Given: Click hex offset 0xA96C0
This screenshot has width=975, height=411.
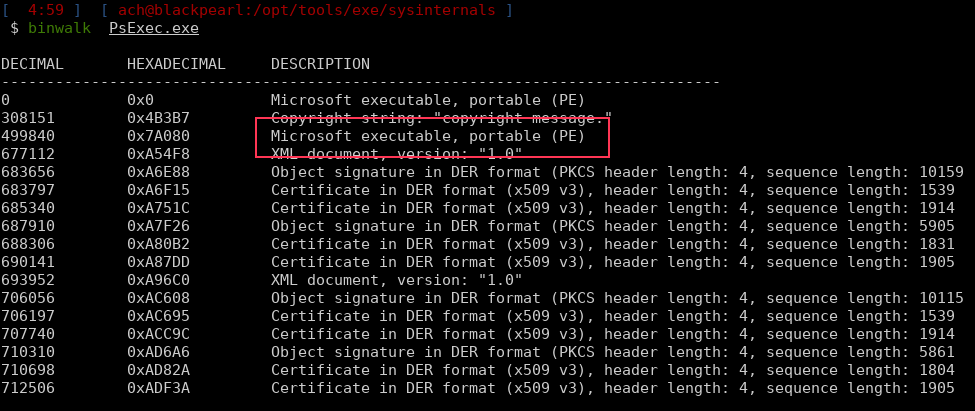Looking at the screenshot, I should pos(156,280).
